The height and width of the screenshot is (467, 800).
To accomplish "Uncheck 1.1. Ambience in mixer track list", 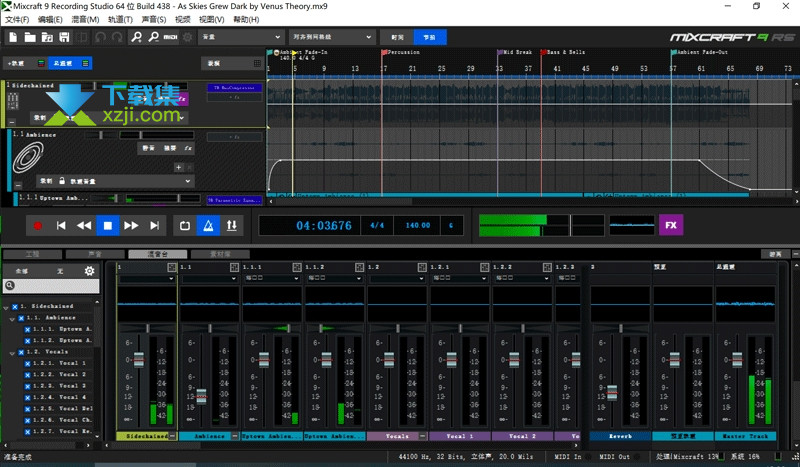I will (21, 318).
